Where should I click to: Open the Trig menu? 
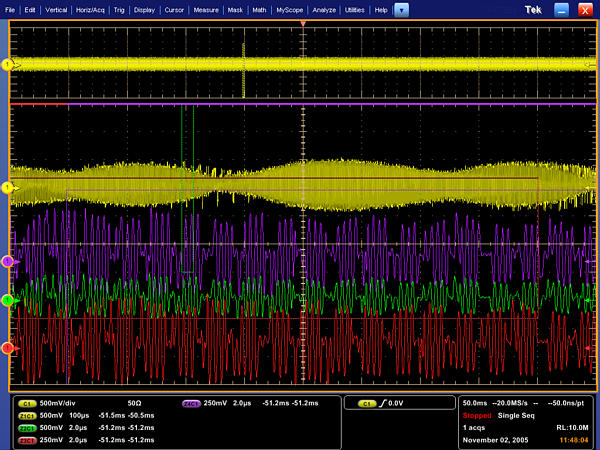pyautogui.click(x=120, y=9)
